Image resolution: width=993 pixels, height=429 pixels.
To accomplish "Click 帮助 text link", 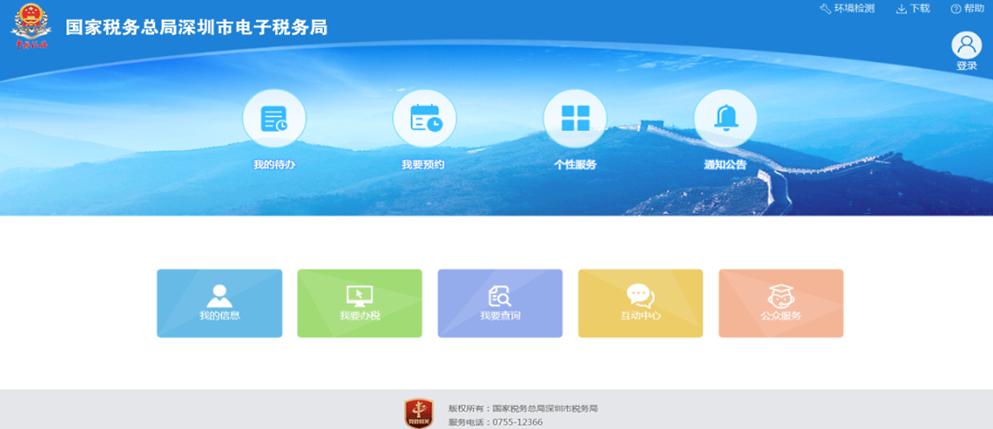I will (x=974, y=9).
